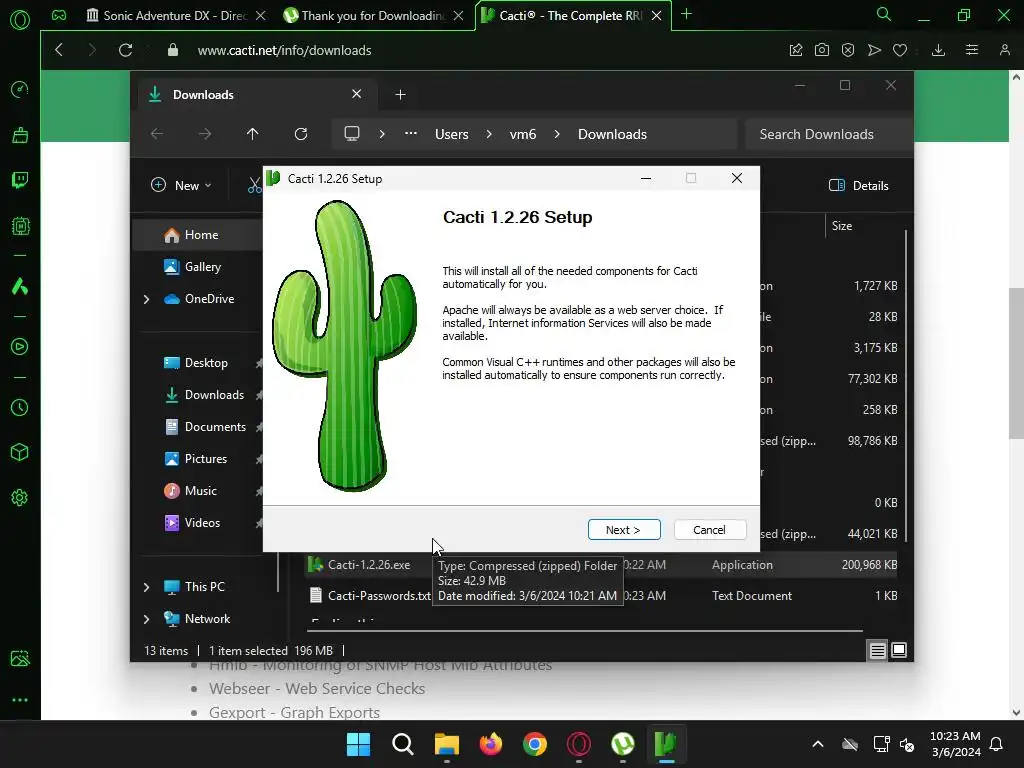The height and width of the screenshot is (768, 1024).
Task: Open Home in navigation pane
Action: (x=199, y=235)
